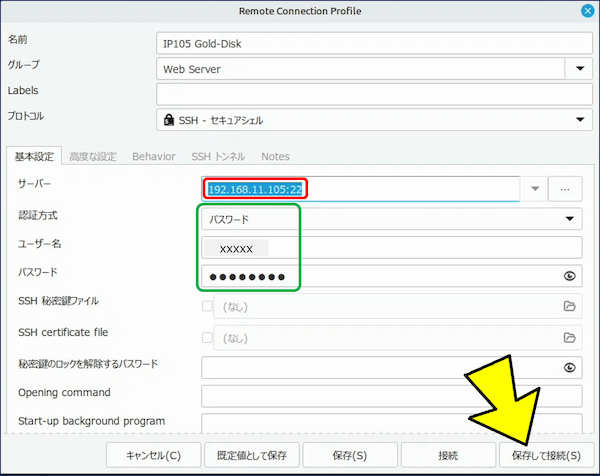The height and width of the screenshot is (476, 600).
Task: Switch to SSH トンネル tab
Action: click(218, 156)
